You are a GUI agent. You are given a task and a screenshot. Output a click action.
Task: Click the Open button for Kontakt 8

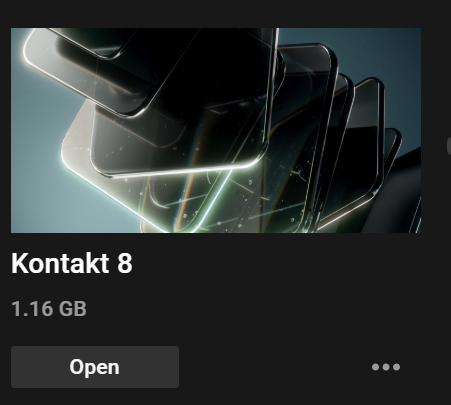[95, 367]
